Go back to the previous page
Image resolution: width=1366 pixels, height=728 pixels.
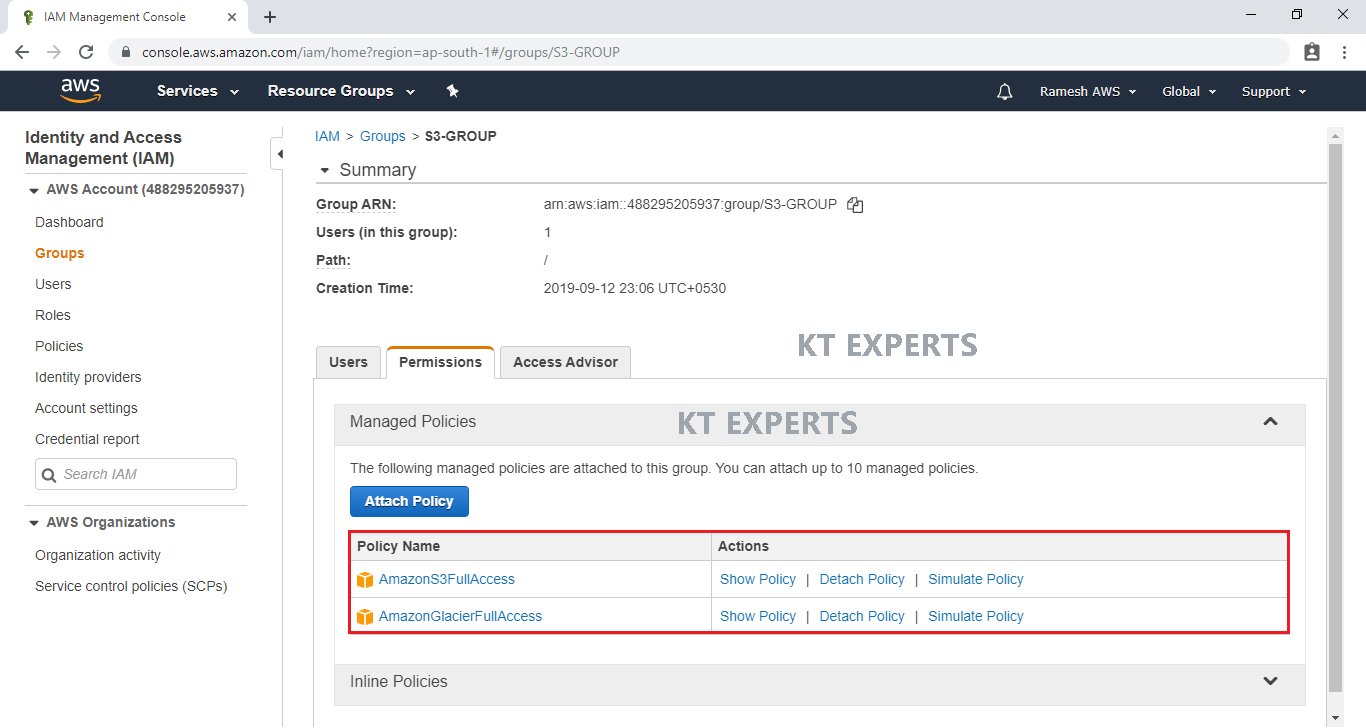click(22, 52)
